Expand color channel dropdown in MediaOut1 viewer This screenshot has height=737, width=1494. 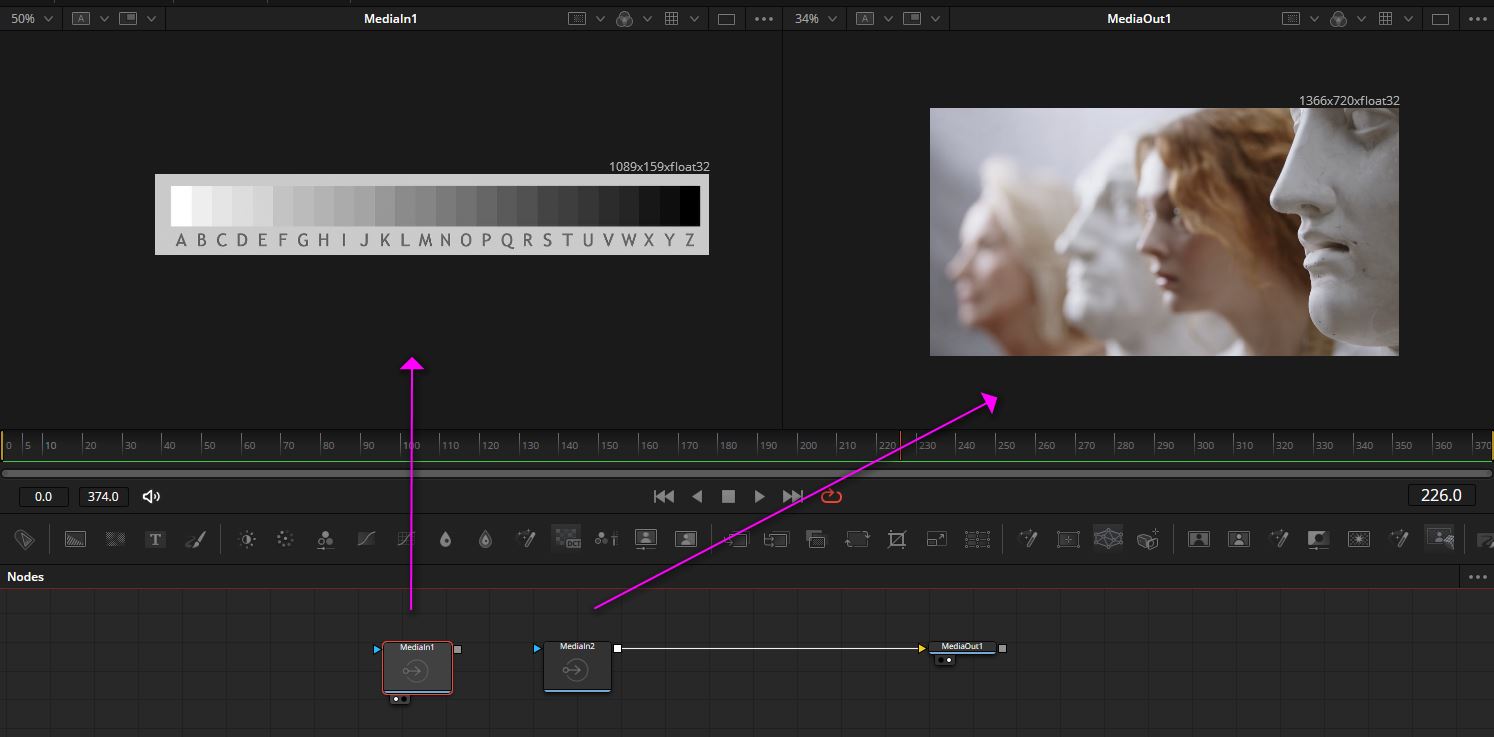point(1361,19)
